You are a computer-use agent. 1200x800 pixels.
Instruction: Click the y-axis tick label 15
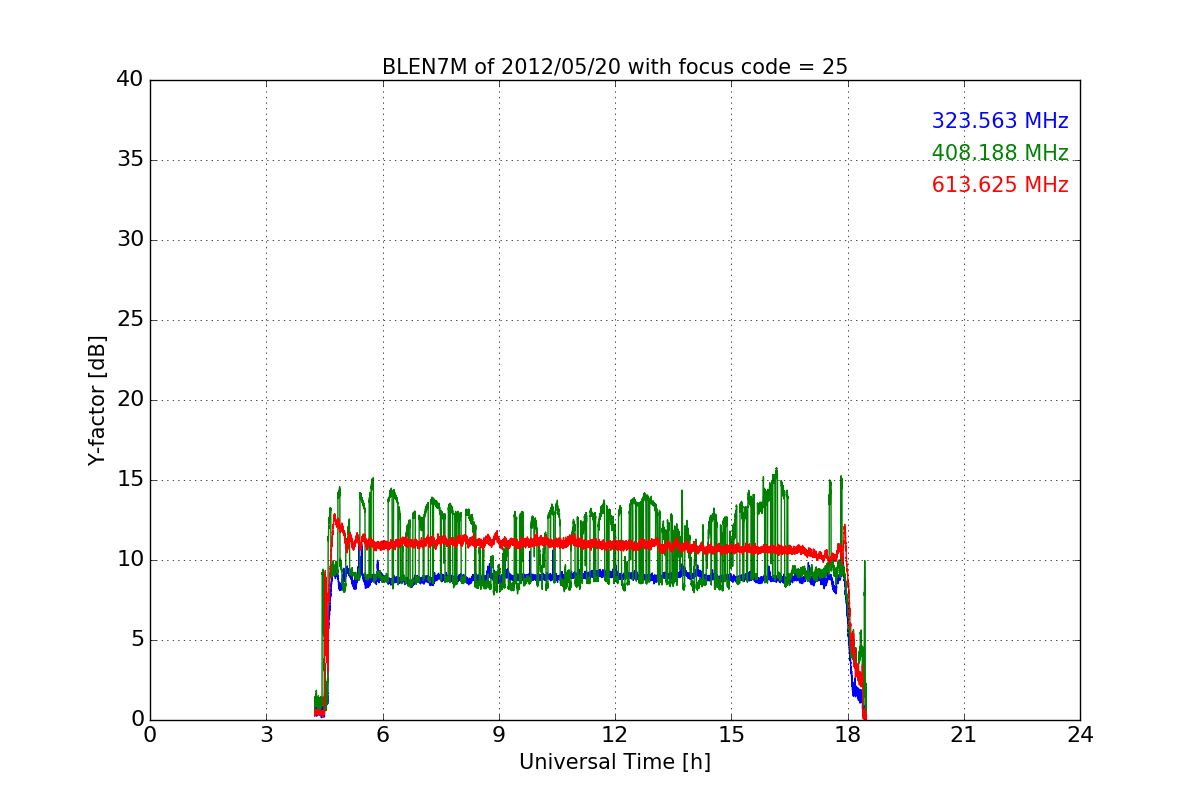(x=128, y=480)
